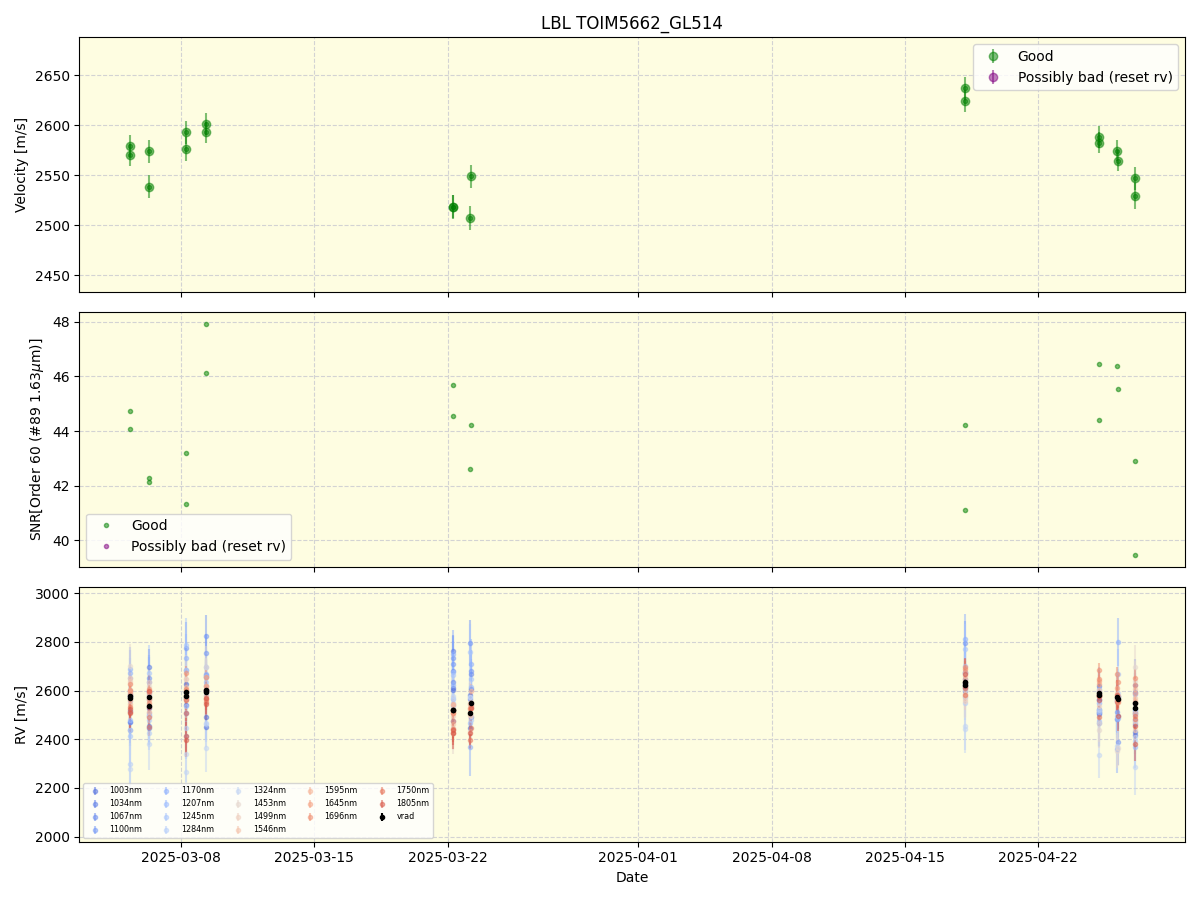Click the 2000 tick on RV axis
1200x900 pixels.
[53, 837]
